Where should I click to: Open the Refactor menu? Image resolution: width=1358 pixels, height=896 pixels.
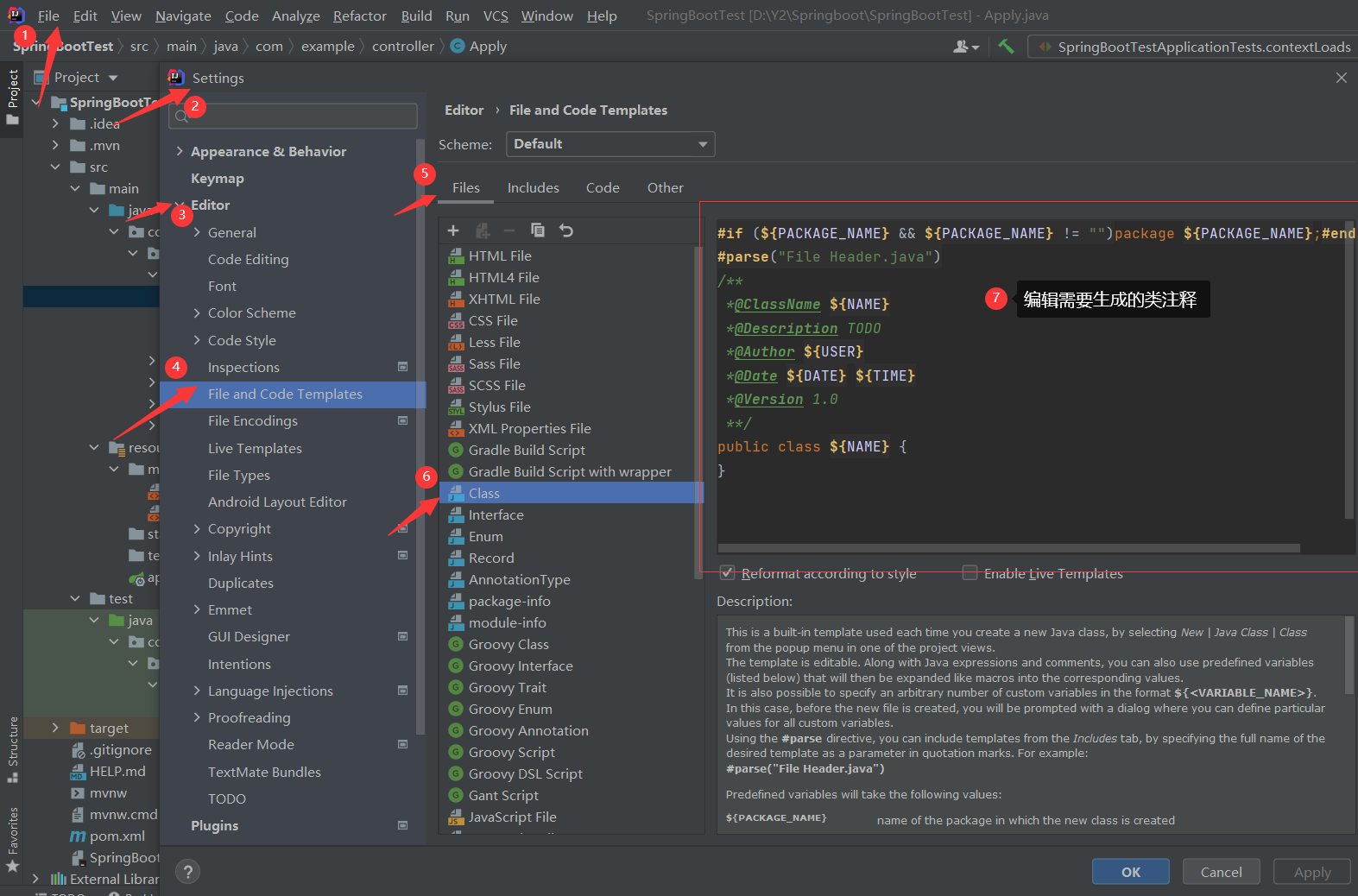[359, 16]
